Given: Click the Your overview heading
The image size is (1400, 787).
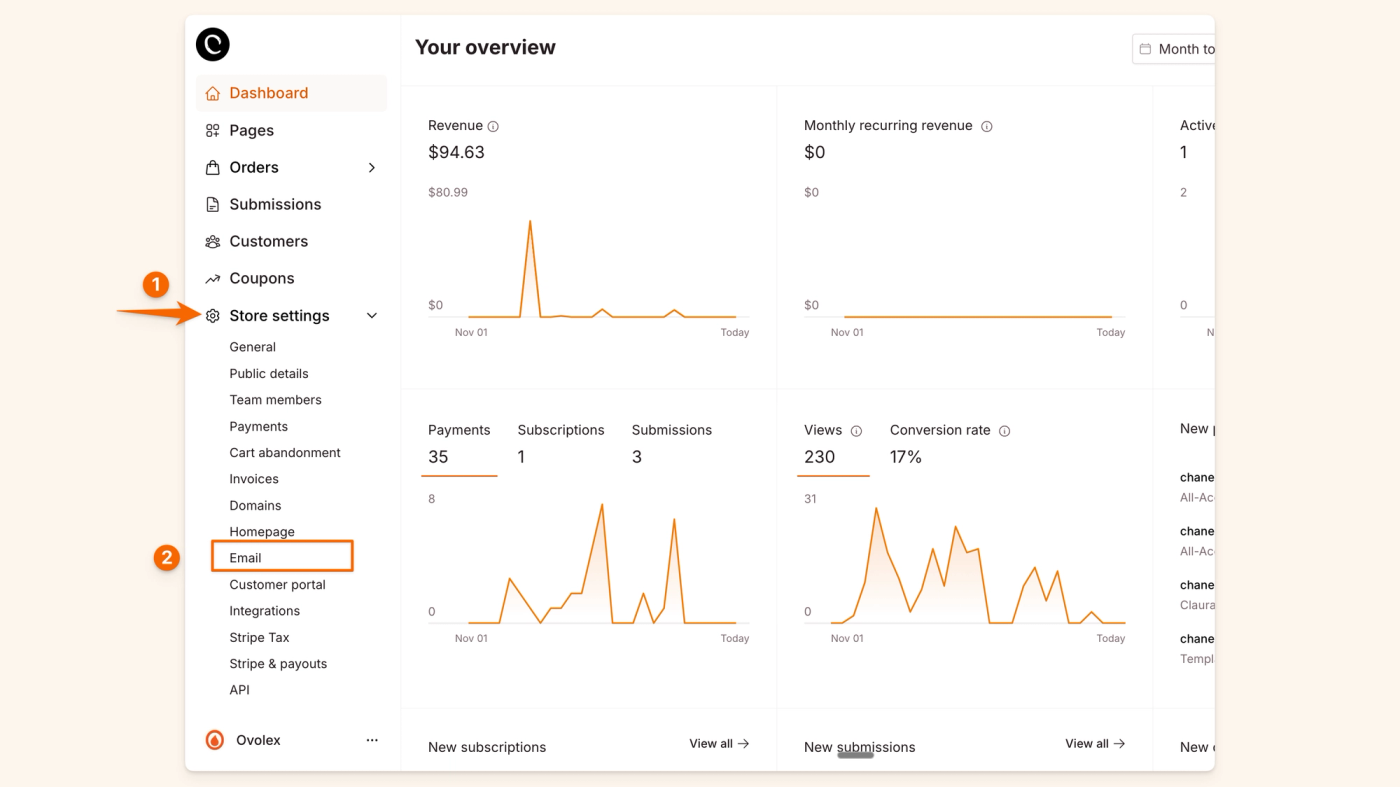Looking at the screenshot, I should point(485,47).
